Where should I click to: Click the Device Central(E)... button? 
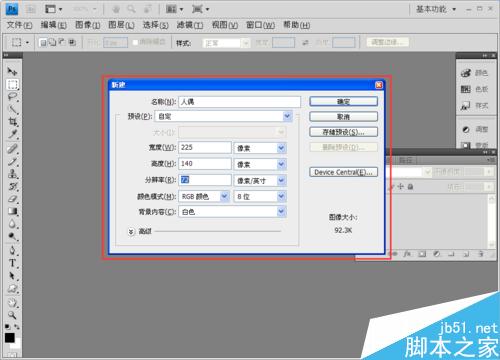pos(343,172)
